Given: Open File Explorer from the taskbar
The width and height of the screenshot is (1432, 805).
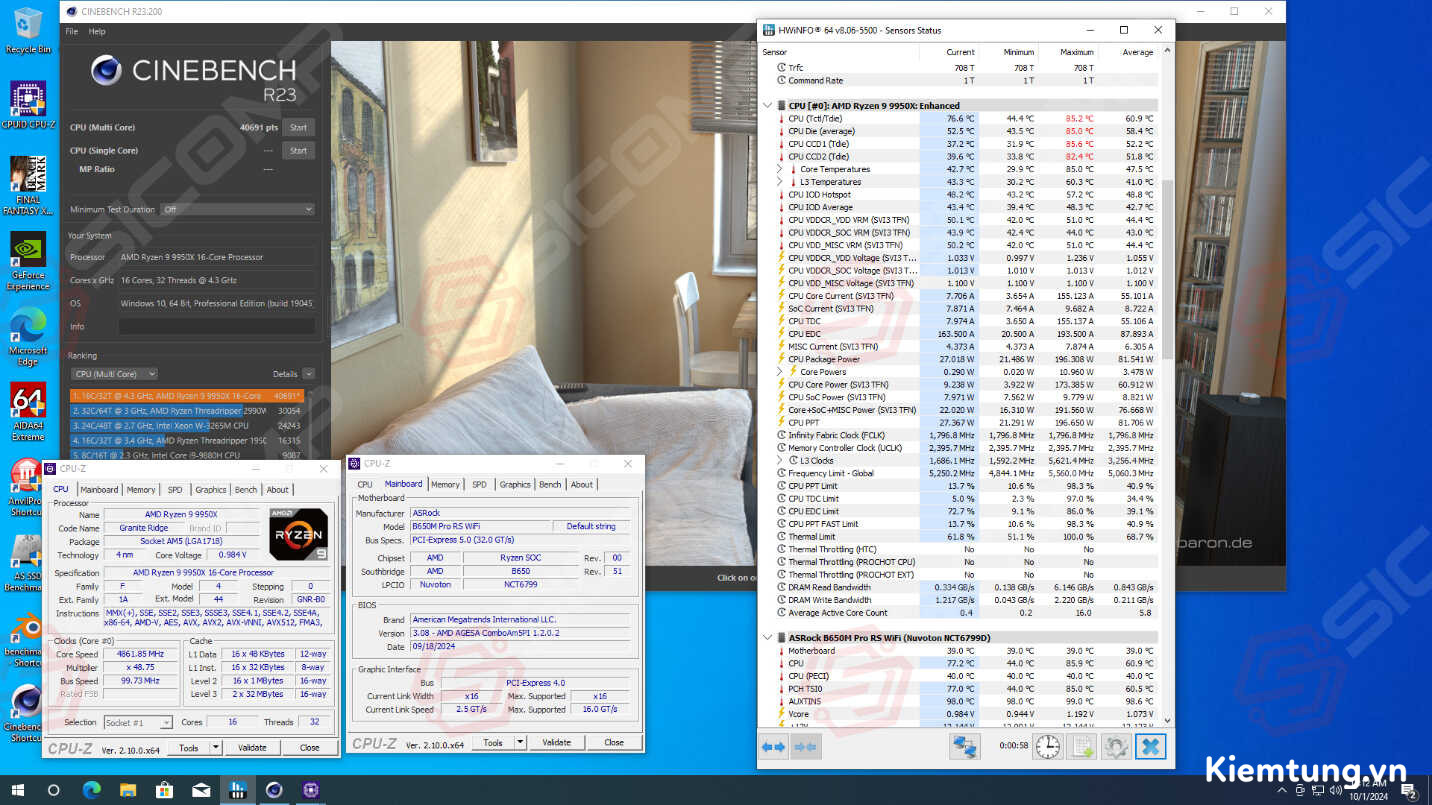Looking at the screenshot, I should [128, 790].
